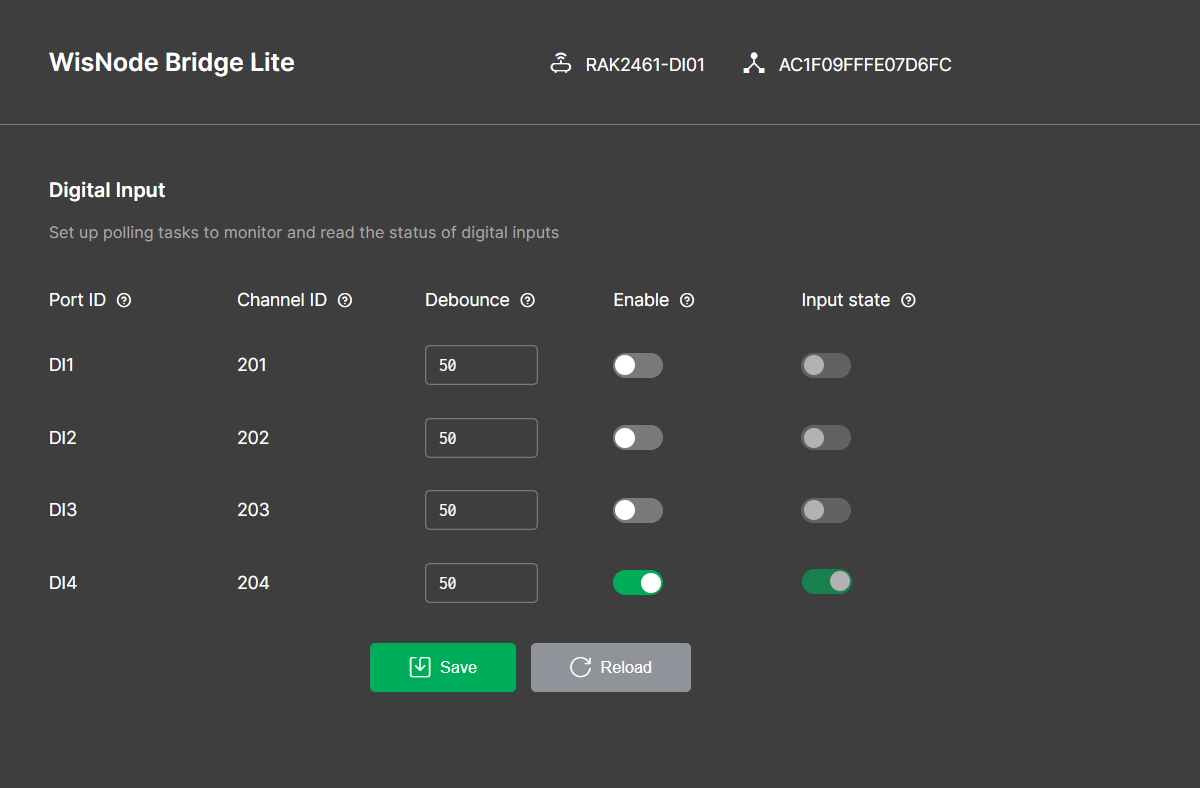Screen dimensions: 1200x788
Task: Click the help icon next to Debounce
Action: [528, 300]
